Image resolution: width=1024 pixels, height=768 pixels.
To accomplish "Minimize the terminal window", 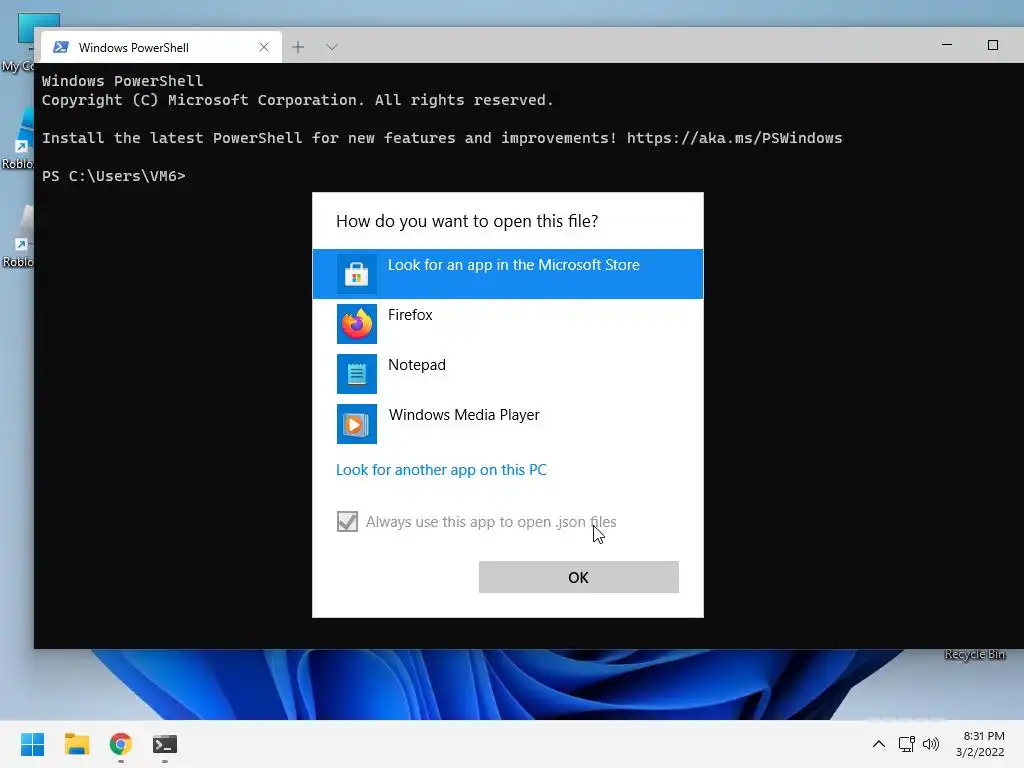I will point(947,45).
